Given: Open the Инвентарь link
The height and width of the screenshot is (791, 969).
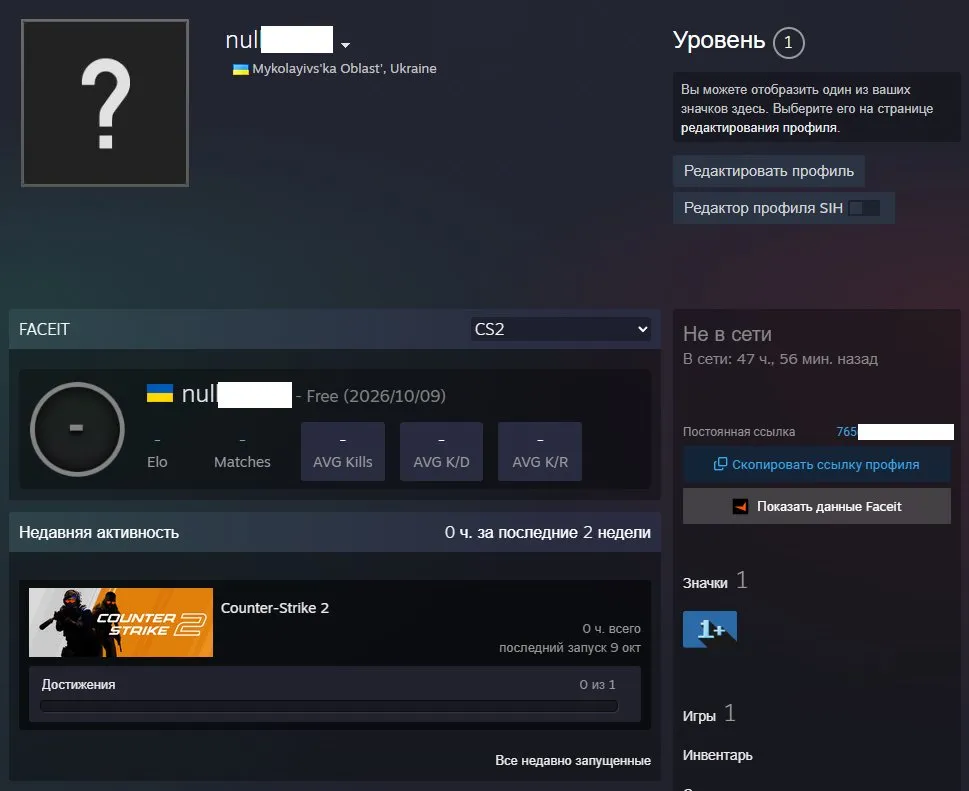Looking at the screenshot, I should point(717,755).
